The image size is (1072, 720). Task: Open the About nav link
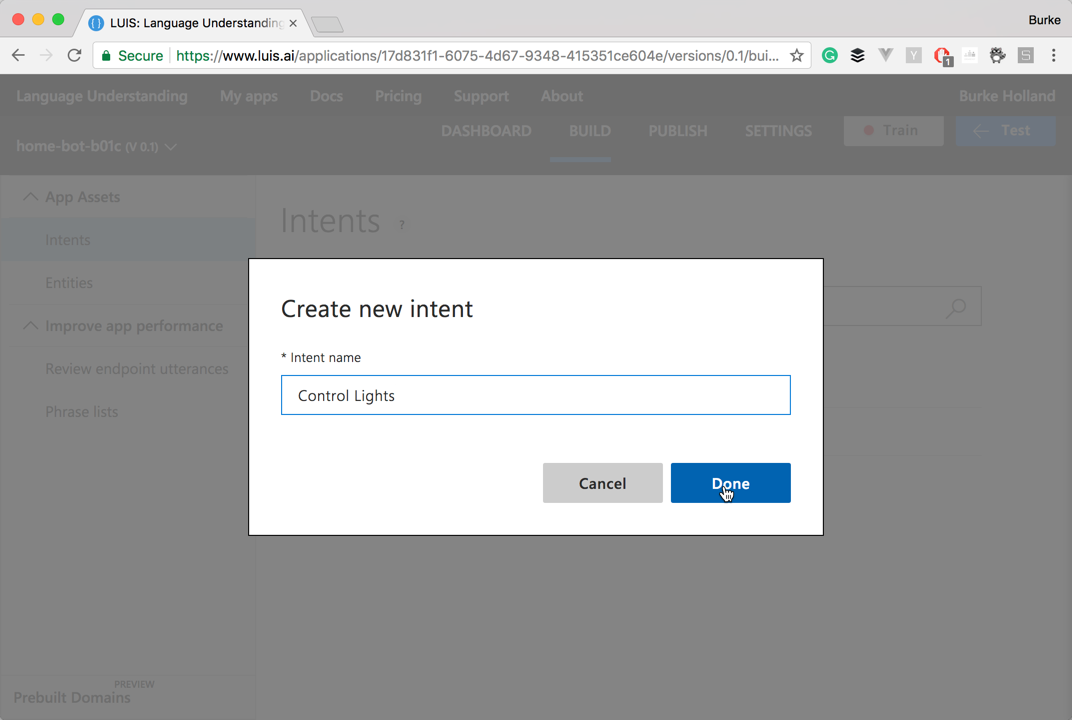point(562,96)
